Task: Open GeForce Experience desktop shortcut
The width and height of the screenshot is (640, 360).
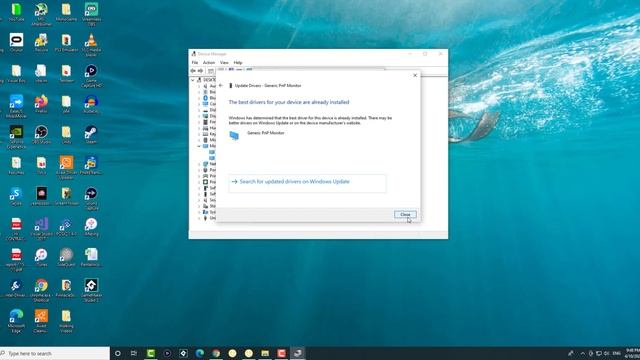Action: click(x=16, y=137)
